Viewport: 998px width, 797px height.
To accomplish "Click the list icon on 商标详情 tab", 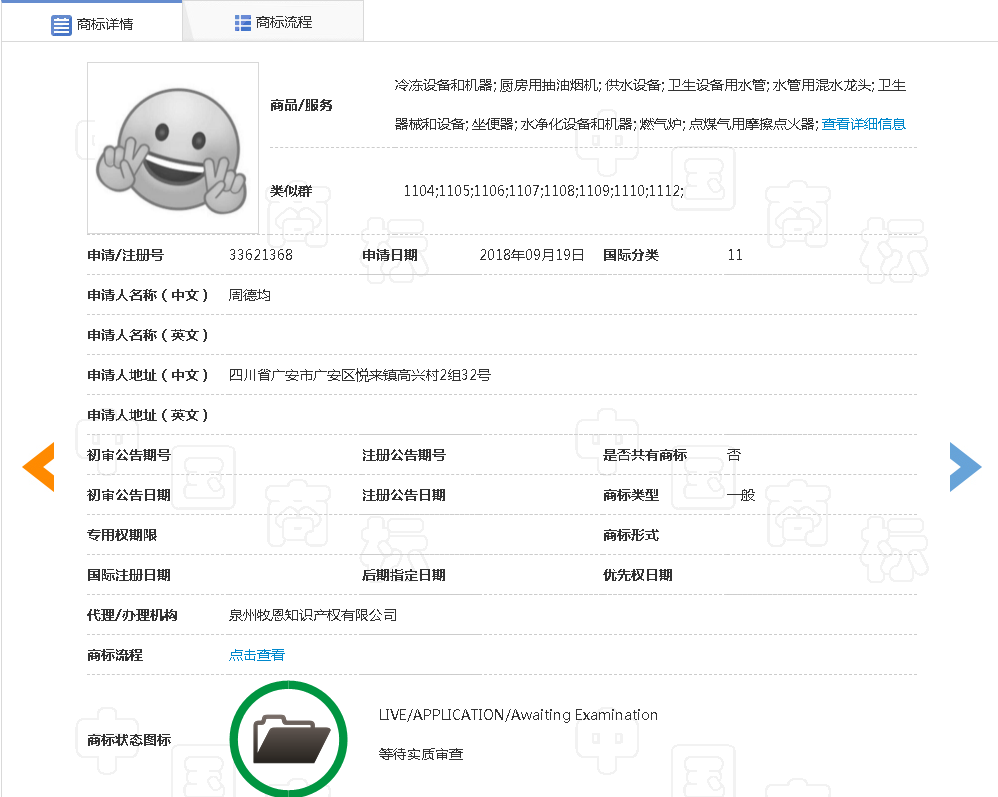I will point(61,24).
